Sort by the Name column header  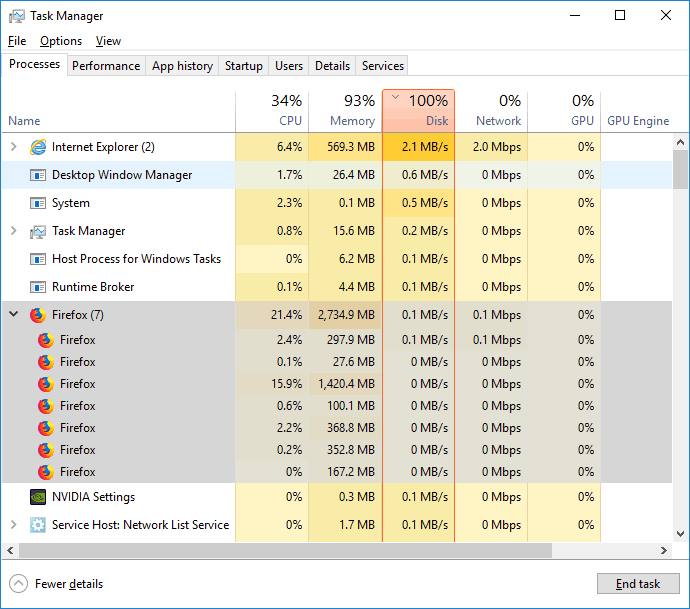pos(118,111)
